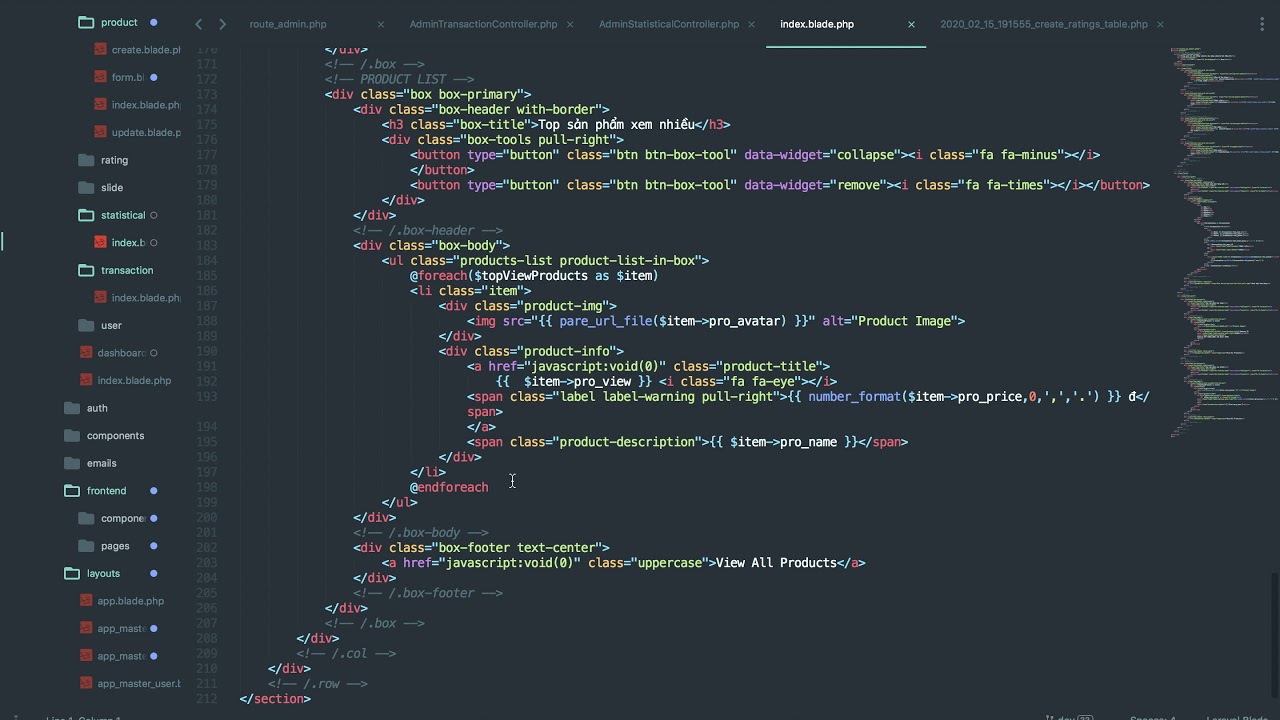Expand the rating folder
1280x720 pixels.
tap(86, 160)
